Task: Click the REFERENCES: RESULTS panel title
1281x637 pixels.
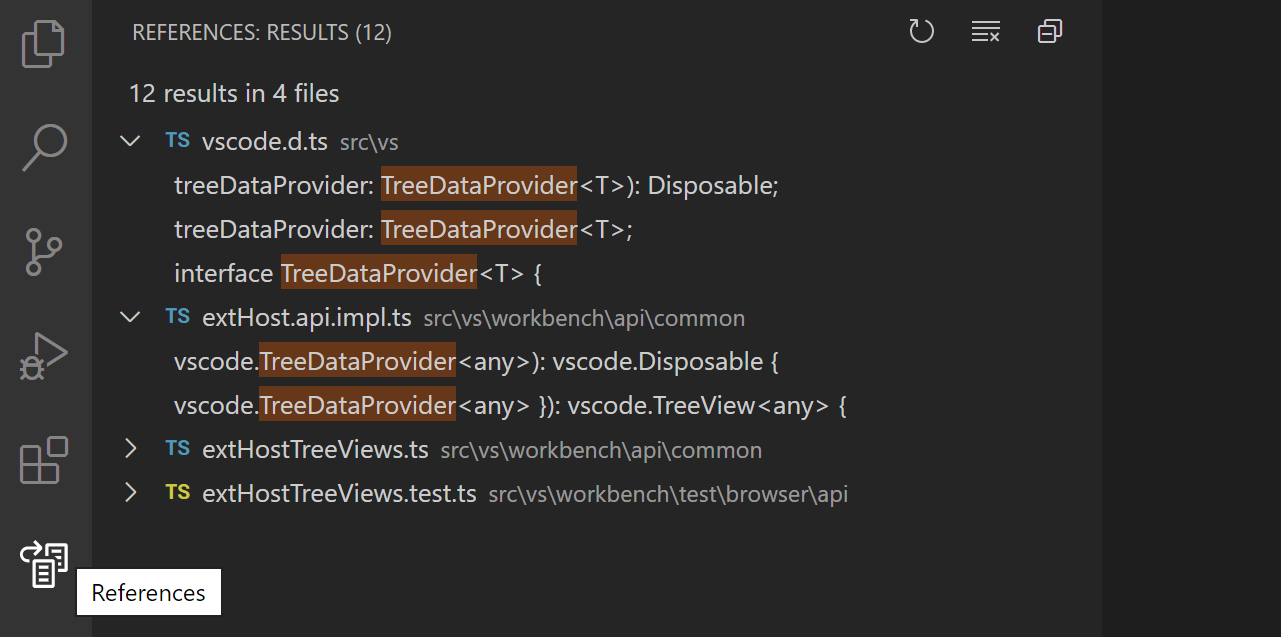Action: [x=263, y=31]
